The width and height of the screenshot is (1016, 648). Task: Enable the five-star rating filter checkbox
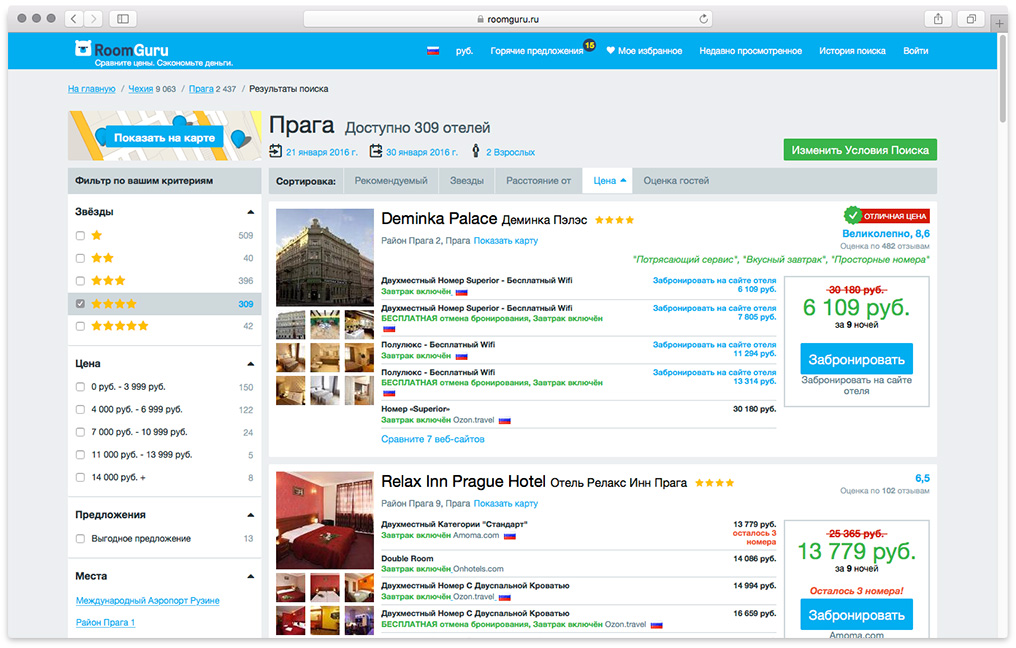pyautogui.click(x=80, y=326)
